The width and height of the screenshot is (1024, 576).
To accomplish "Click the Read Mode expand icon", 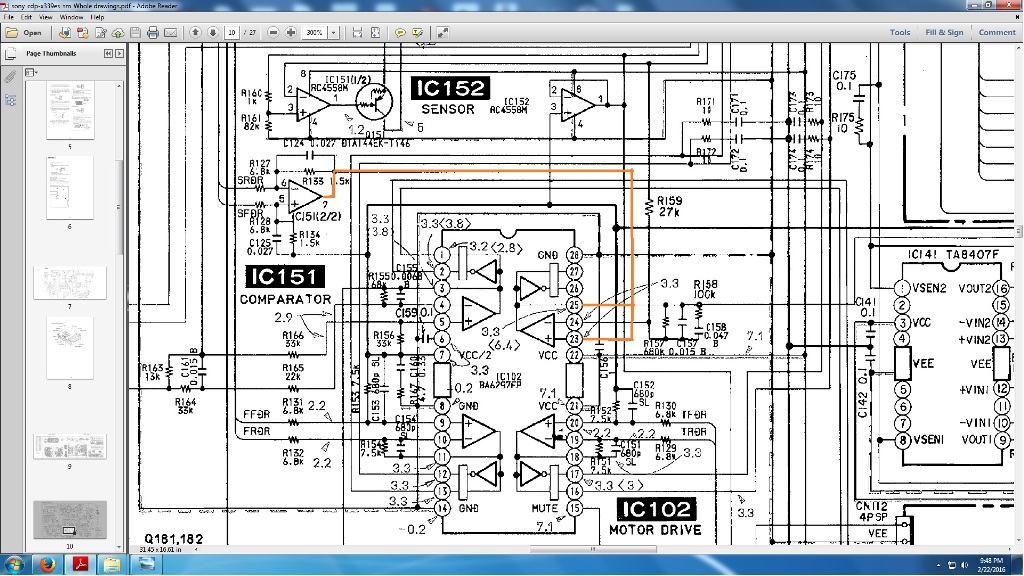I will tap(443, 33).
